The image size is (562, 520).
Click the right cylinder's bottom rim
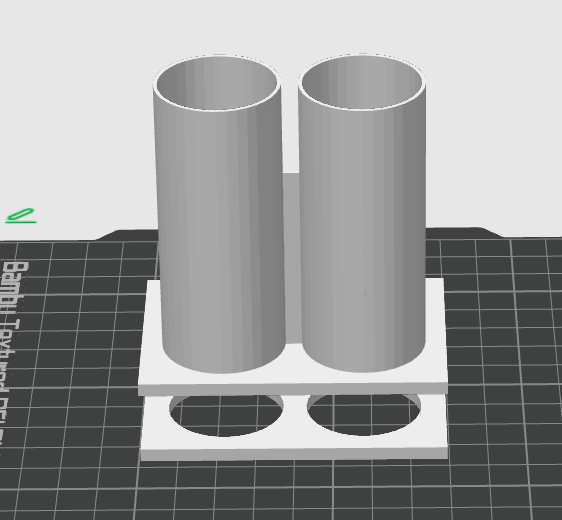(x=364, y=366)
